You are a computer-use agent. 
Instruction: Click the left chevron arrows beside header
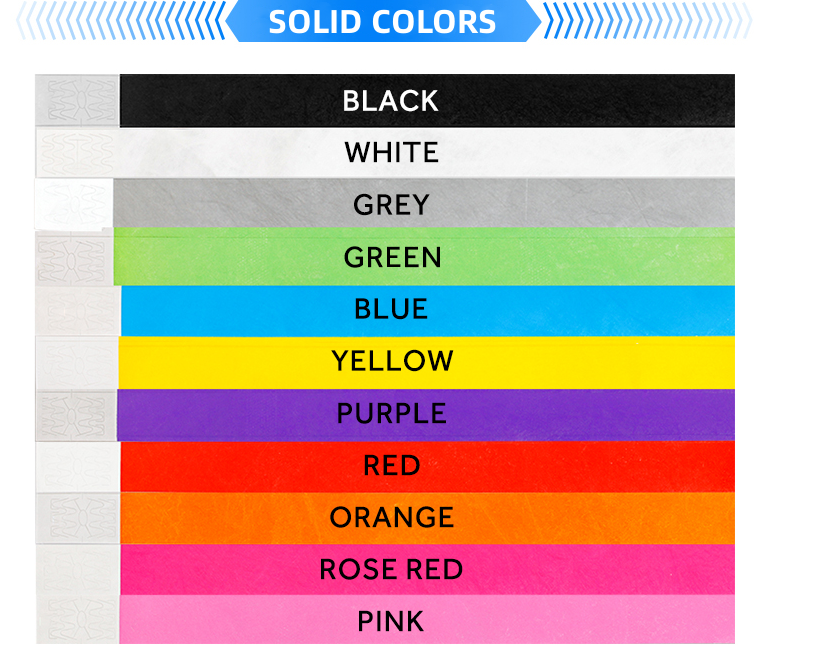click(x=120, y=22)
